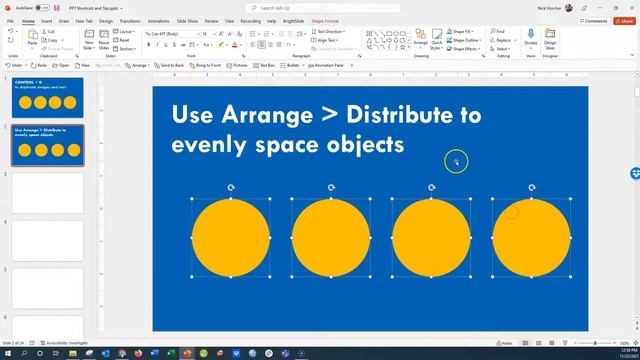Toggle bold formatting
Screen dimensions: 640x360
pos(149,45)
